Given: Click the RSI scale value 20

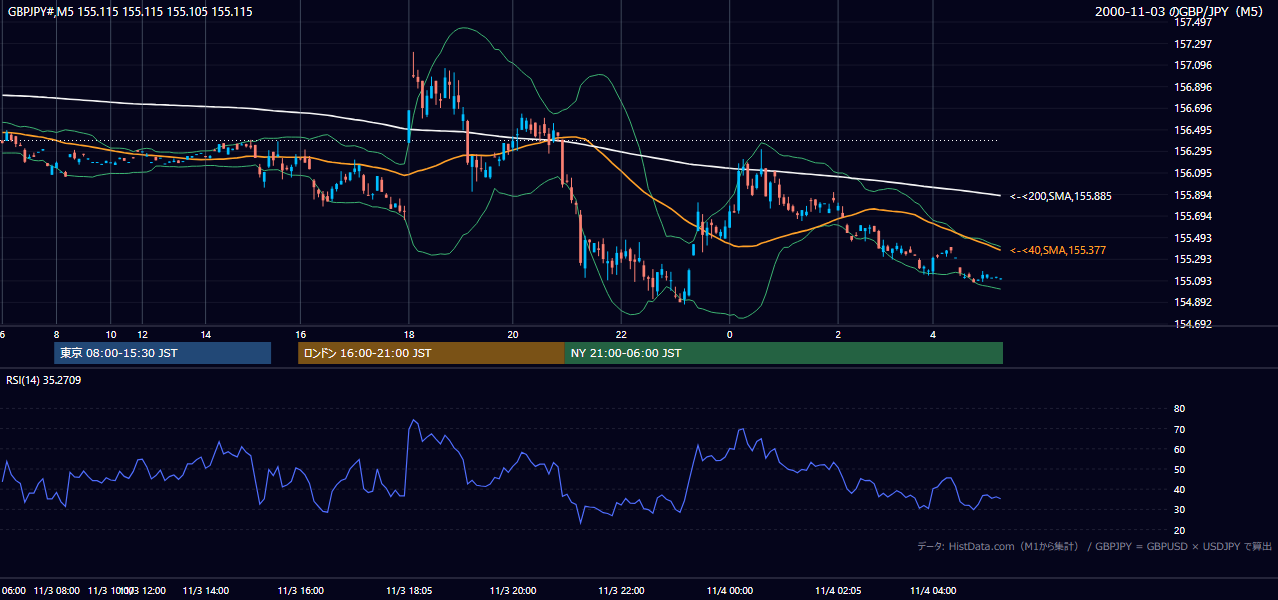Looking at the screenshot, I should click(x=1179, y=530).
